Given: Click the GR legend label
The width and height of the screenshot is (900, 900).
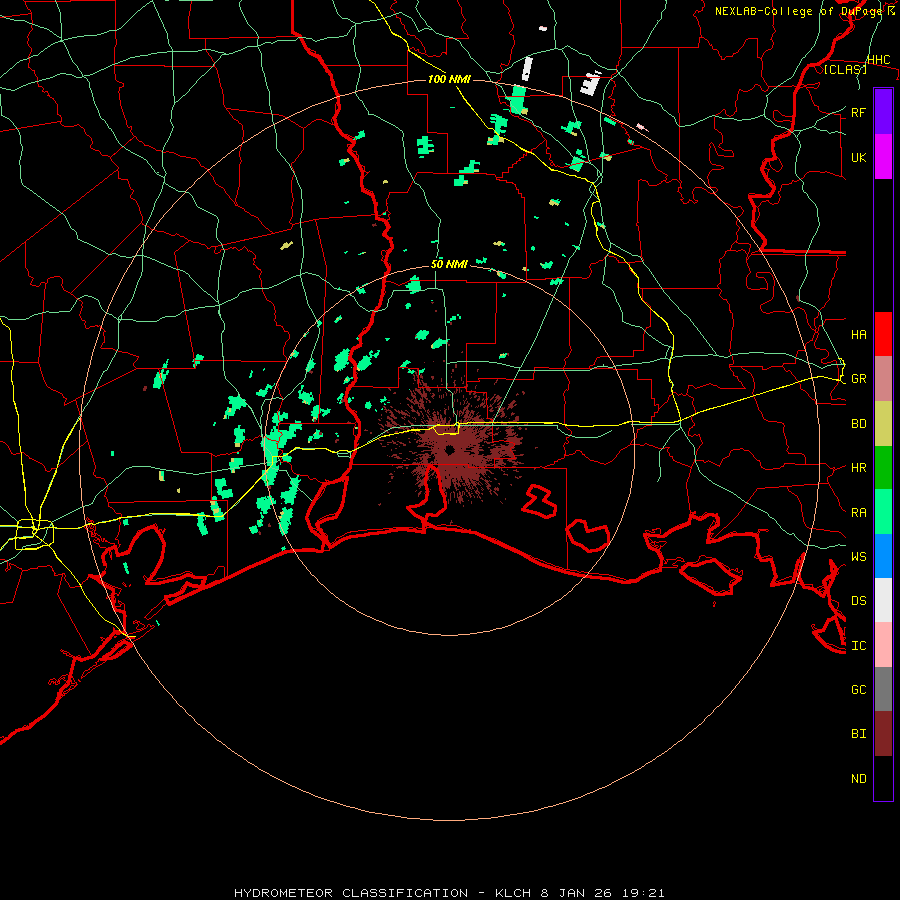Looking at the screenshot, I should click(858, 379).
